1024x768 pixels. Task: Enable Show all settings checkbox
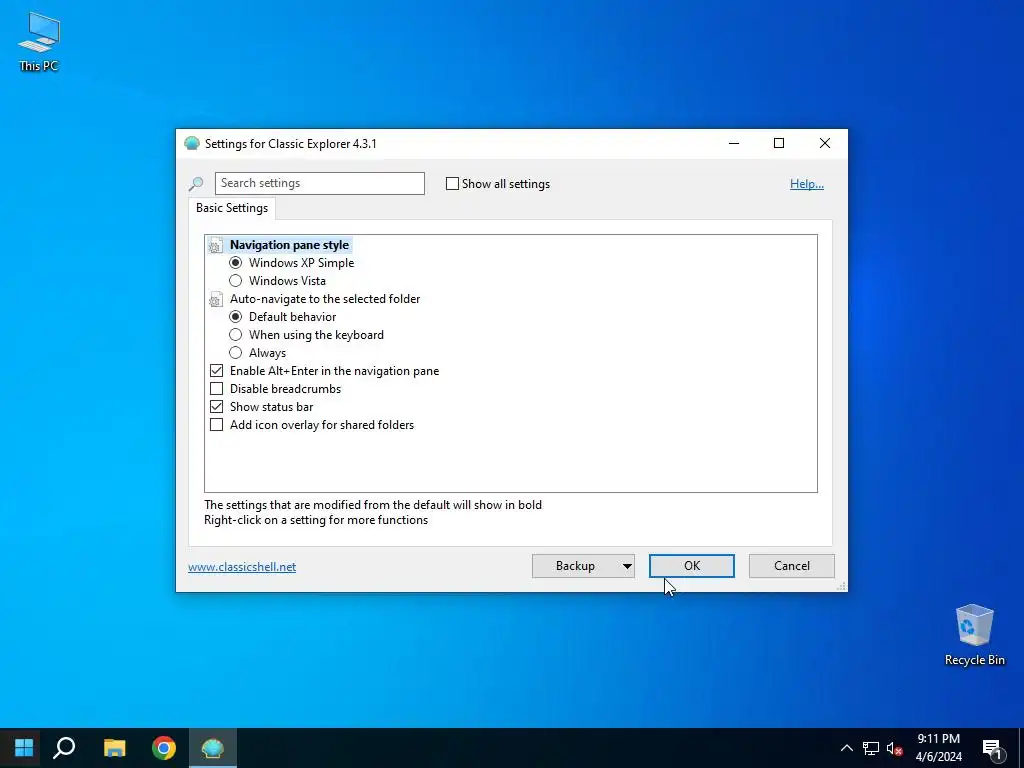[x=452, y=184]
